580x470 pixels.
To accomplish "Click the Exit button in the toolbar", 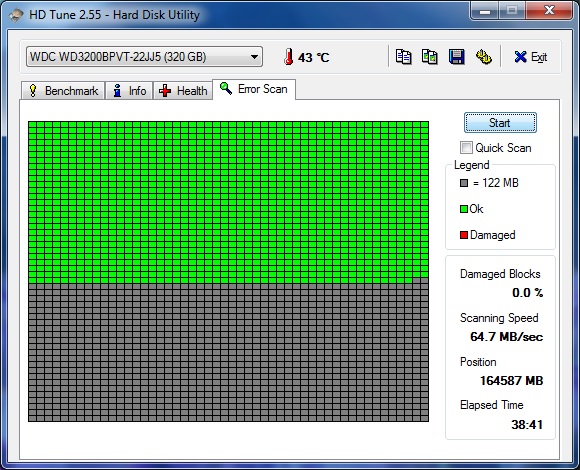I will coord(530,57).
